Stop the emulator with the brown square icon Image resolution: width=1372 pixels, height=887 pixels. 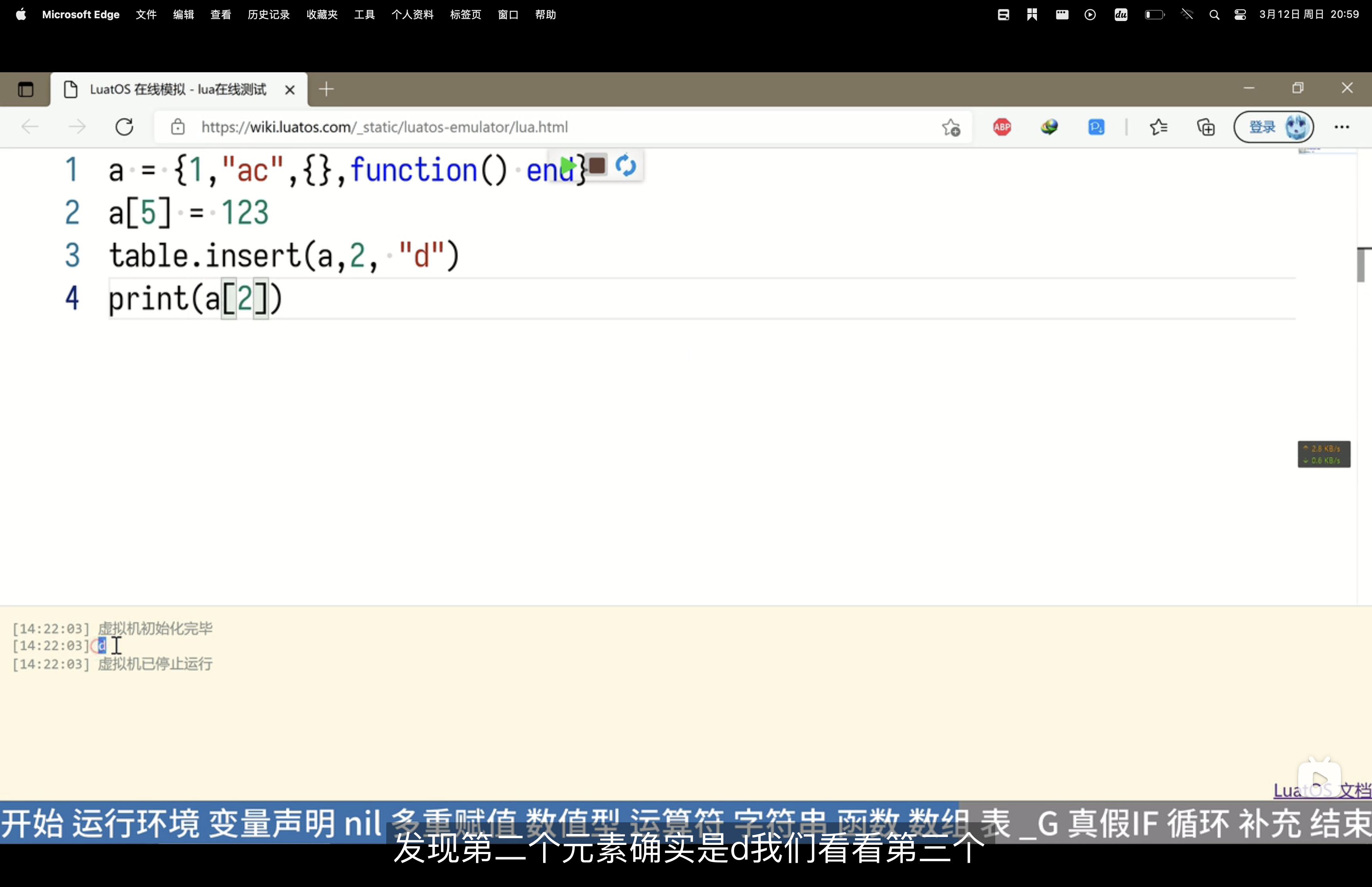point(597,166)
